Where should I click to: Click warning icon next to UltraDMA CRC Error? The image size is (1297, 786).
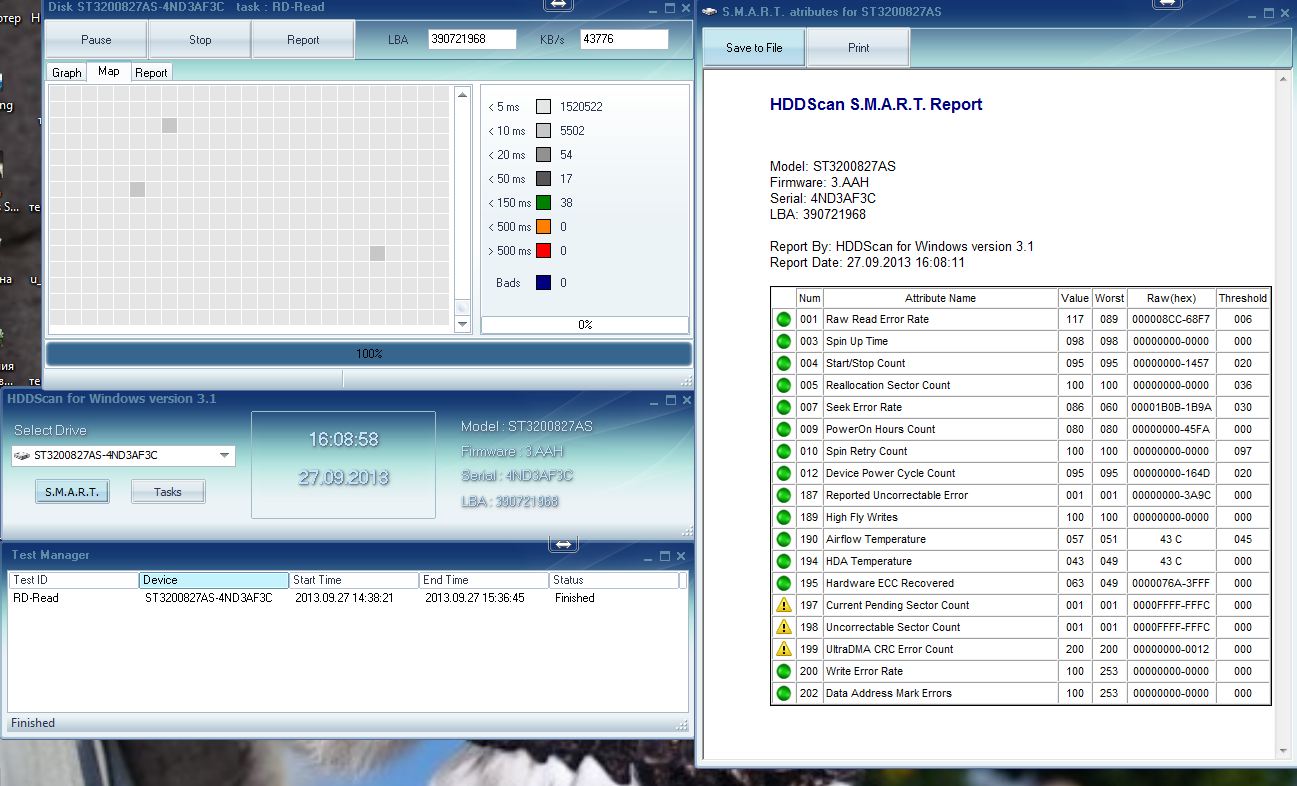point(784,649)
